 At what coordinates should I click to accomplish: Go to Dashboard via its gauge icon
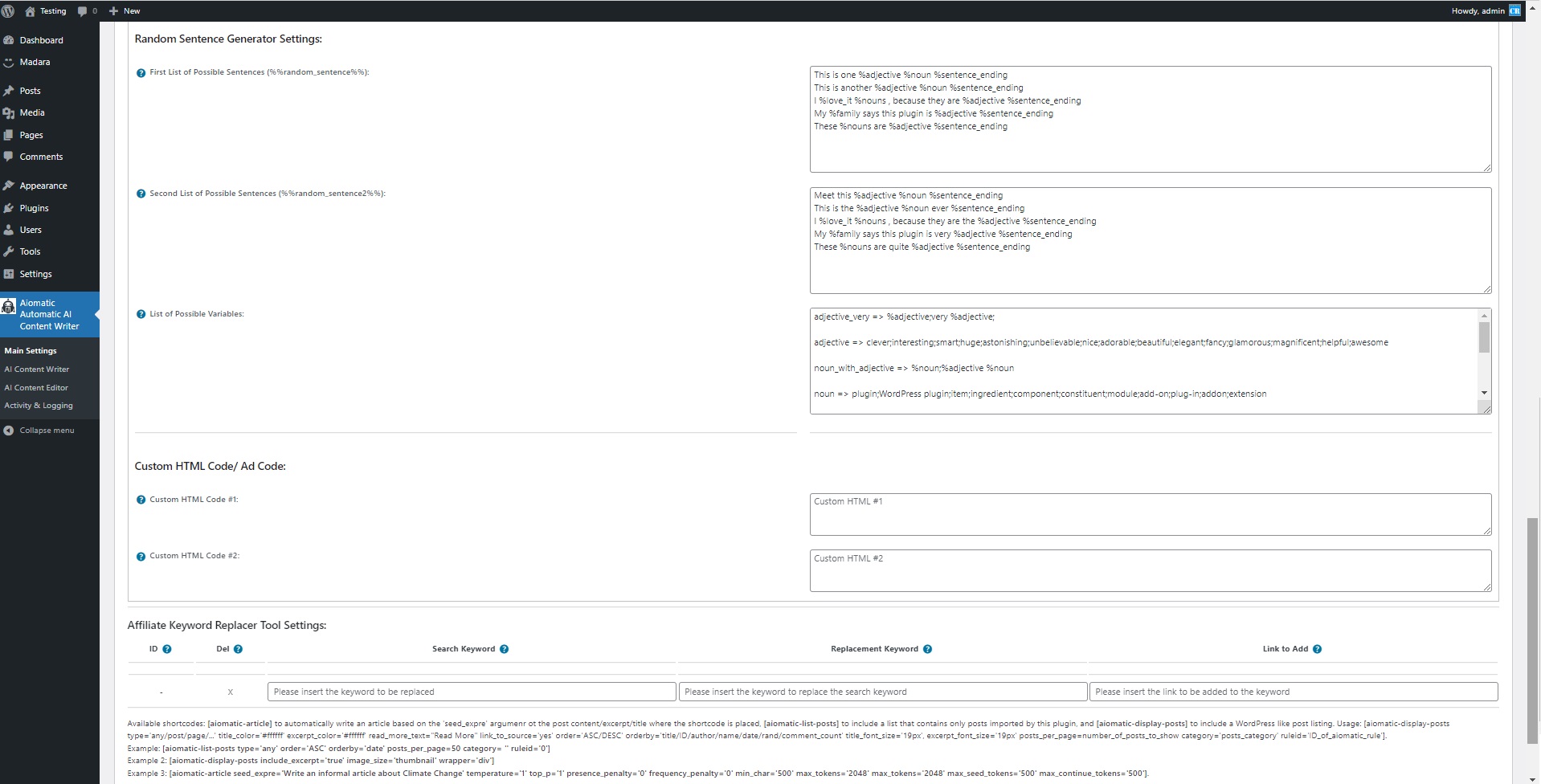coord(9,40)
